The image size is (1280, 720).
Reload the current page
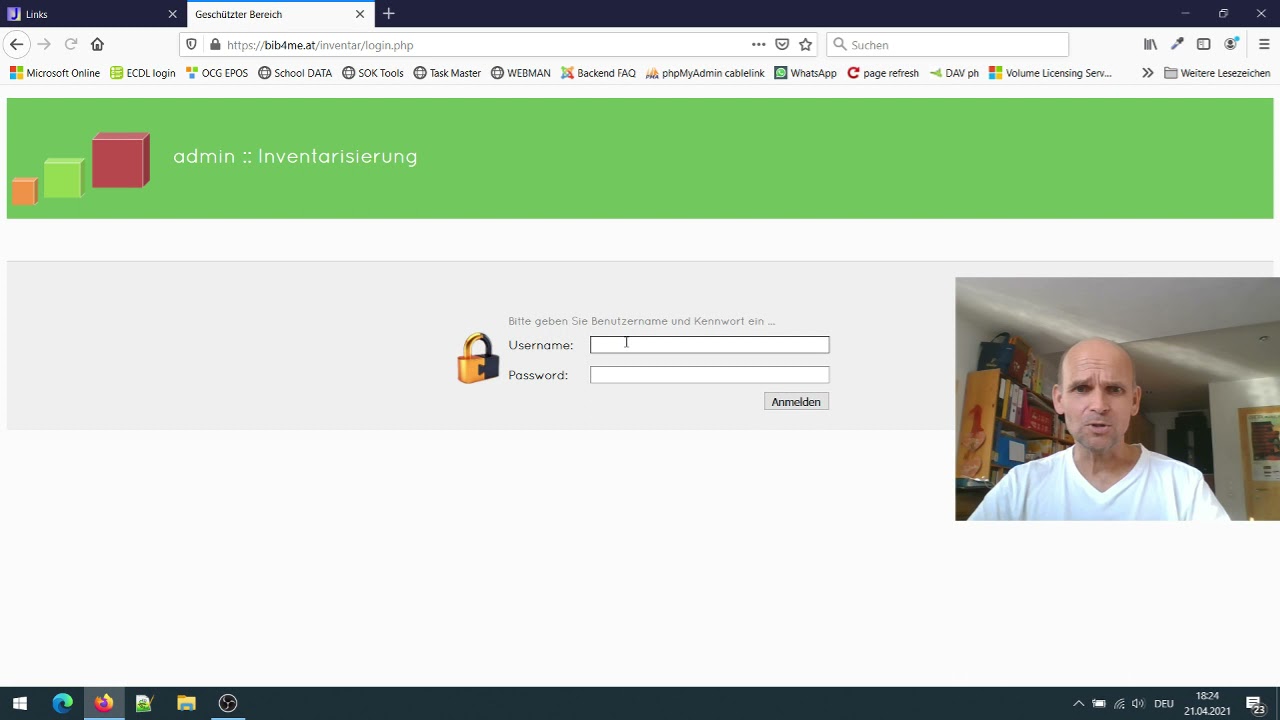[x=71, y=44]
